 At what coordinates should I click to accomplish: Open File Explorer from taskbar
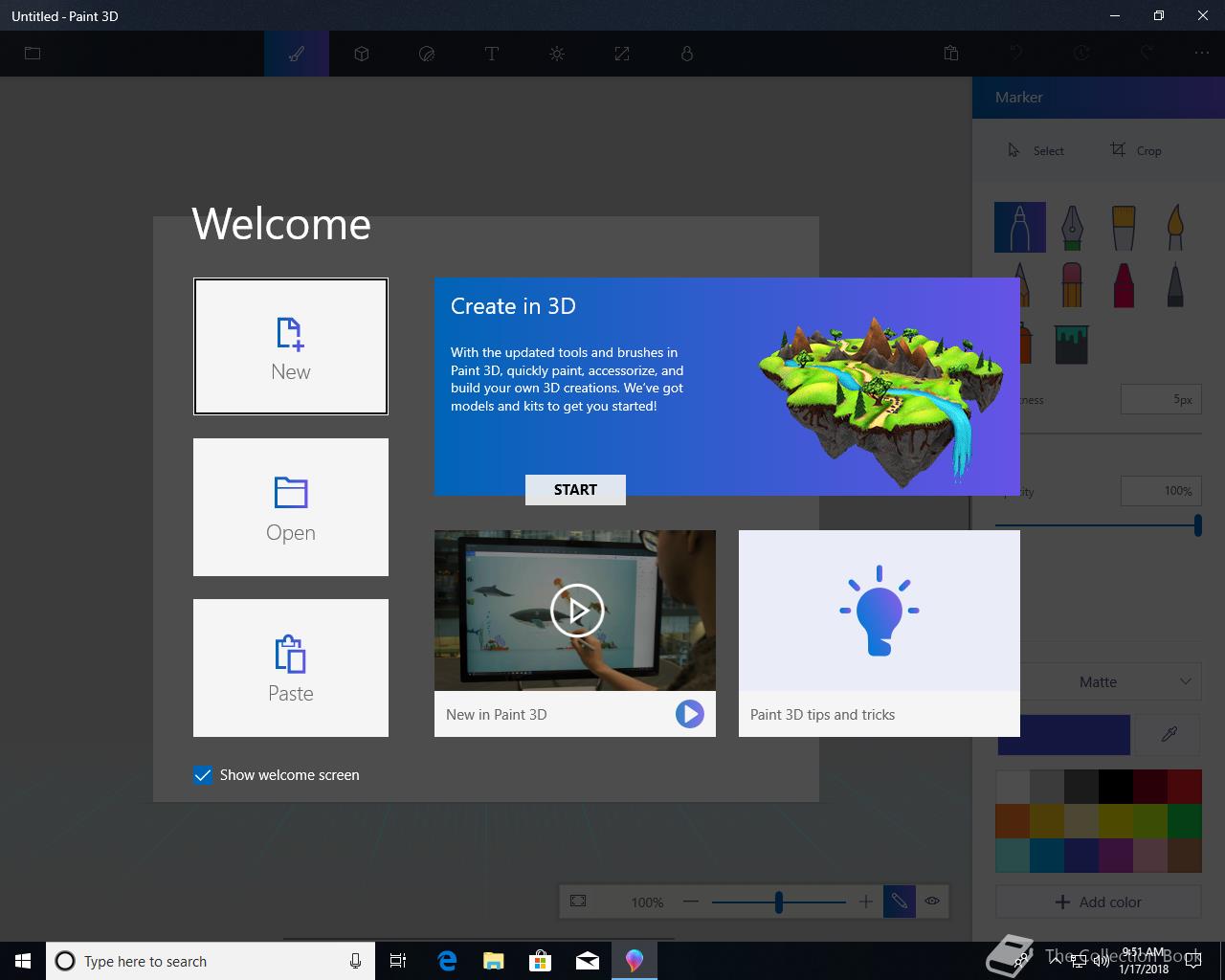click(494, 961)
